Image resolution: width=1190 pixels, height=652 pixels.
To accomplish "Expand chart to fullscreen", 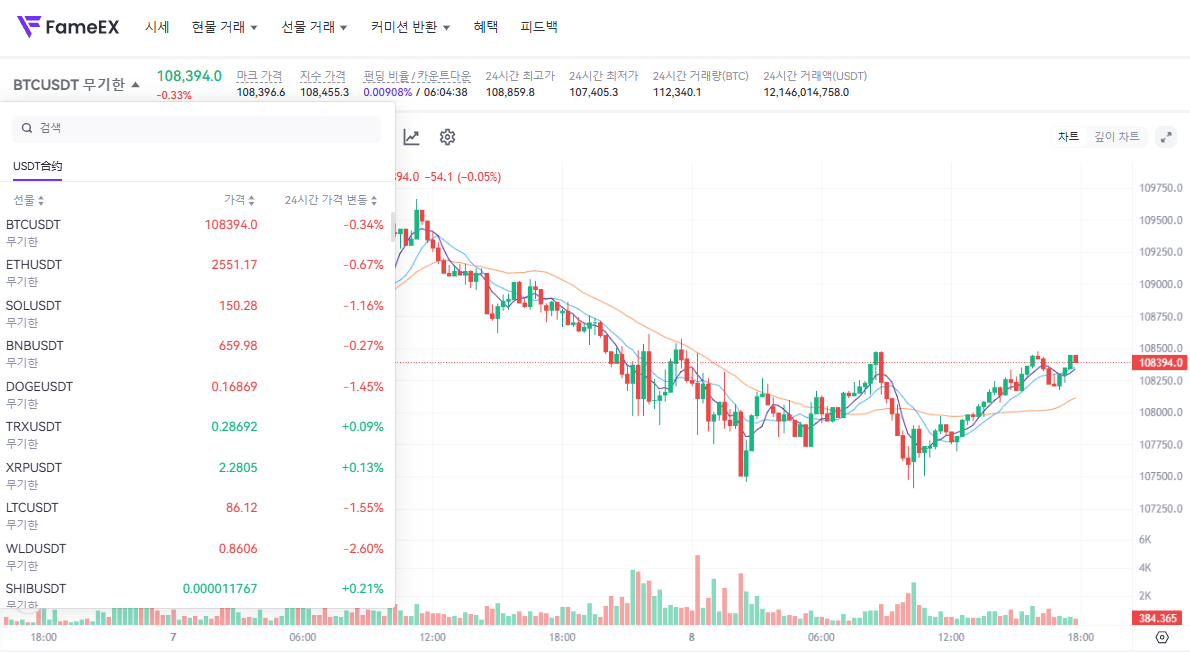I will click(1166, 137).
